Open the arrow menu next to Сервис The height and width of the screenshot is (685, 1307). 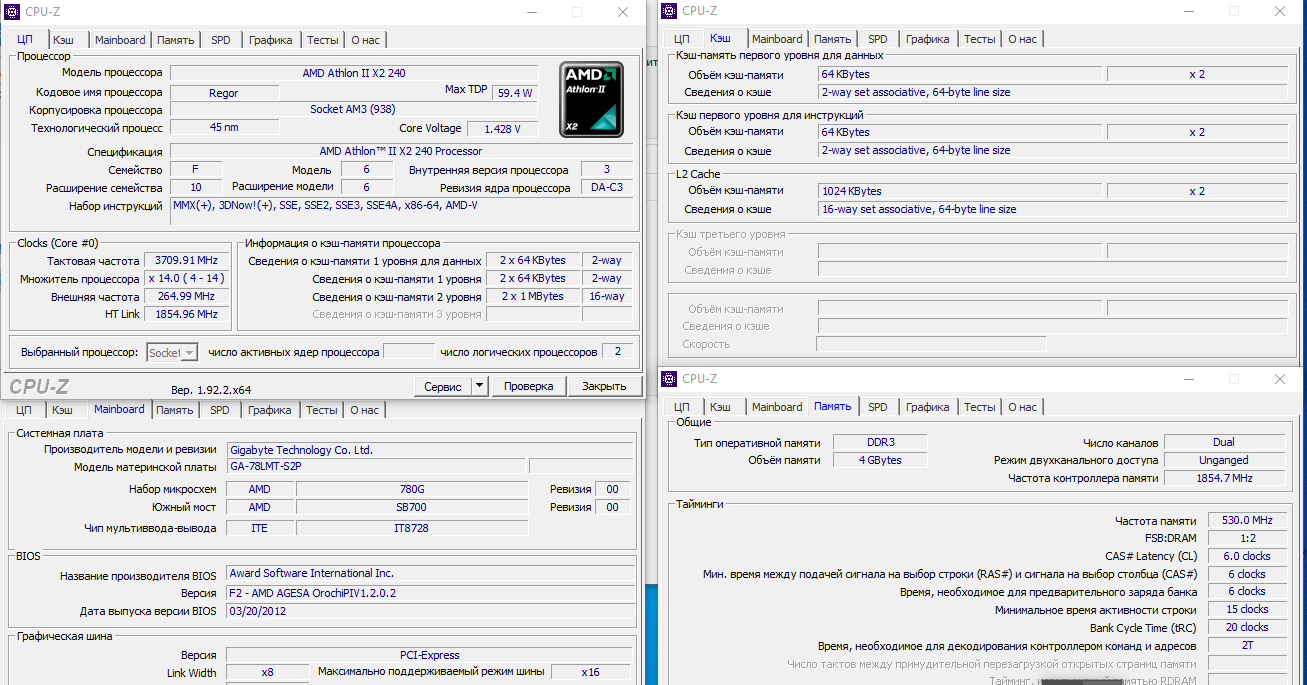click(479, 386)
